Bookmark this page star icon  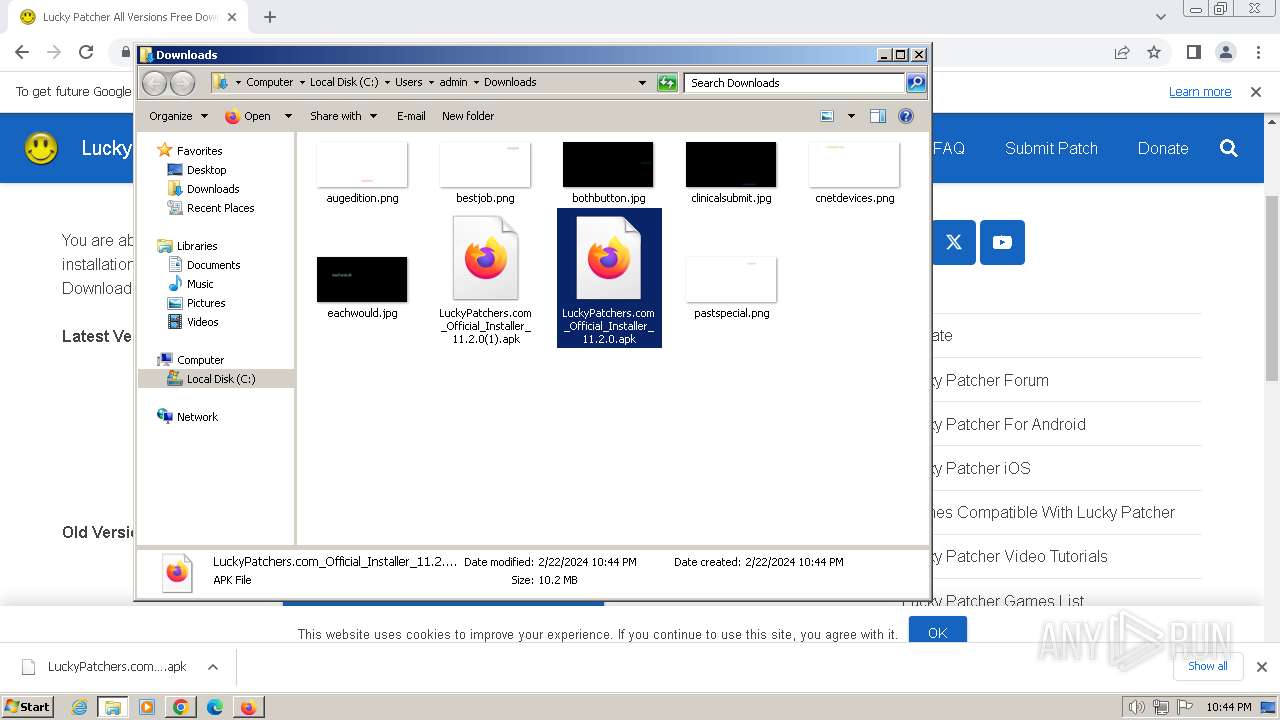click(x=1154, y=52)
